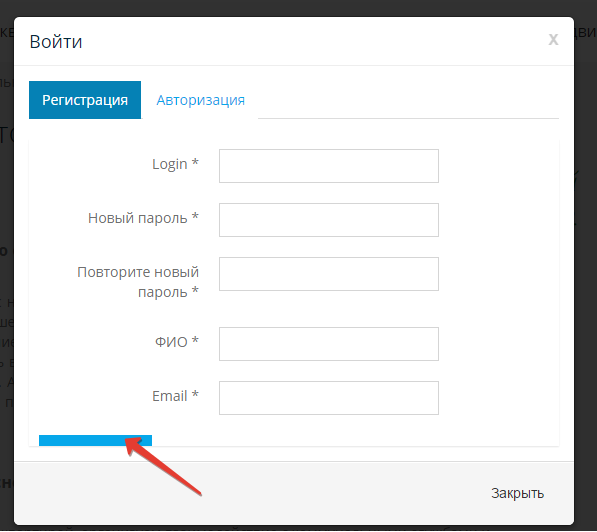Click the red arrow annotation
Image resolution: width=597 pixels, height=532 pixels.
pyautogui.click(x=163, y=467)
